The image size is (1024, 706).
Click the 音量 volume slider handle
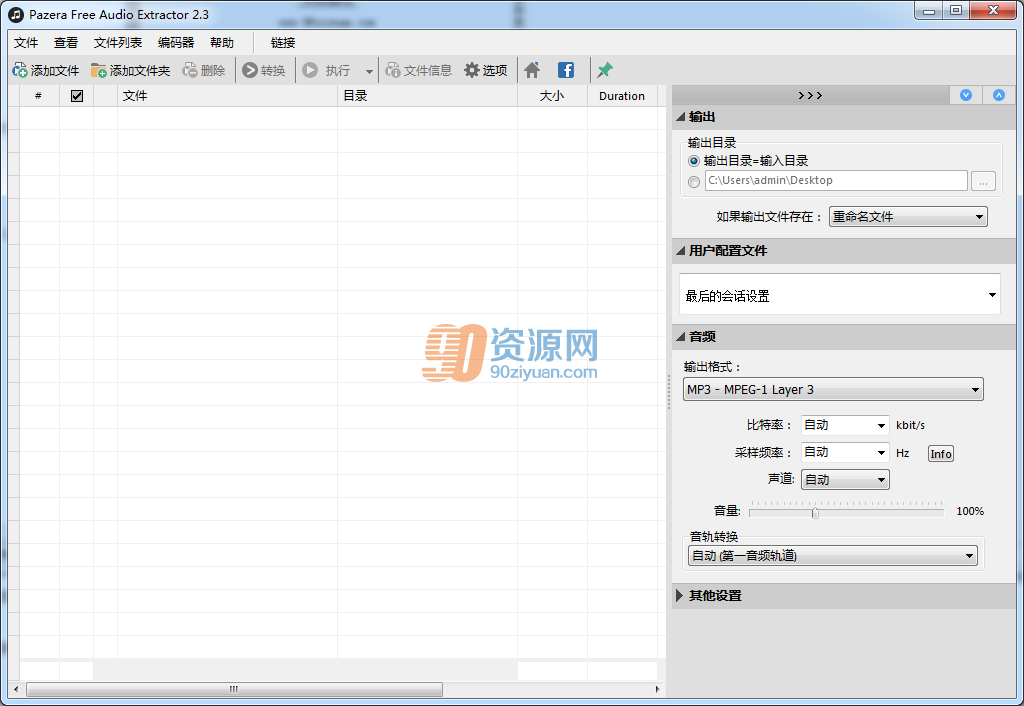[x=815, y=513]
